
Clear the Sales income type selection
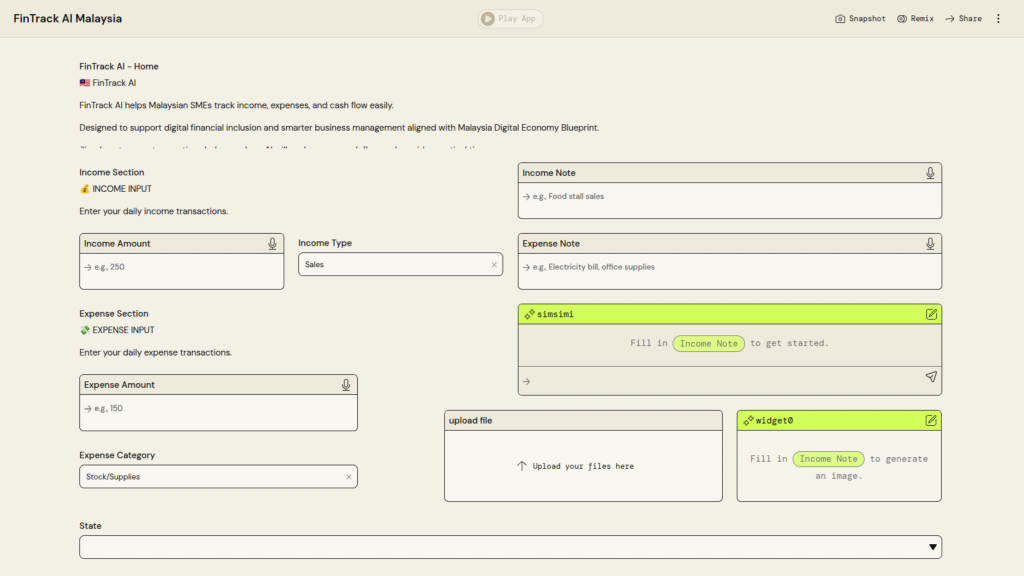coord(493,265)
